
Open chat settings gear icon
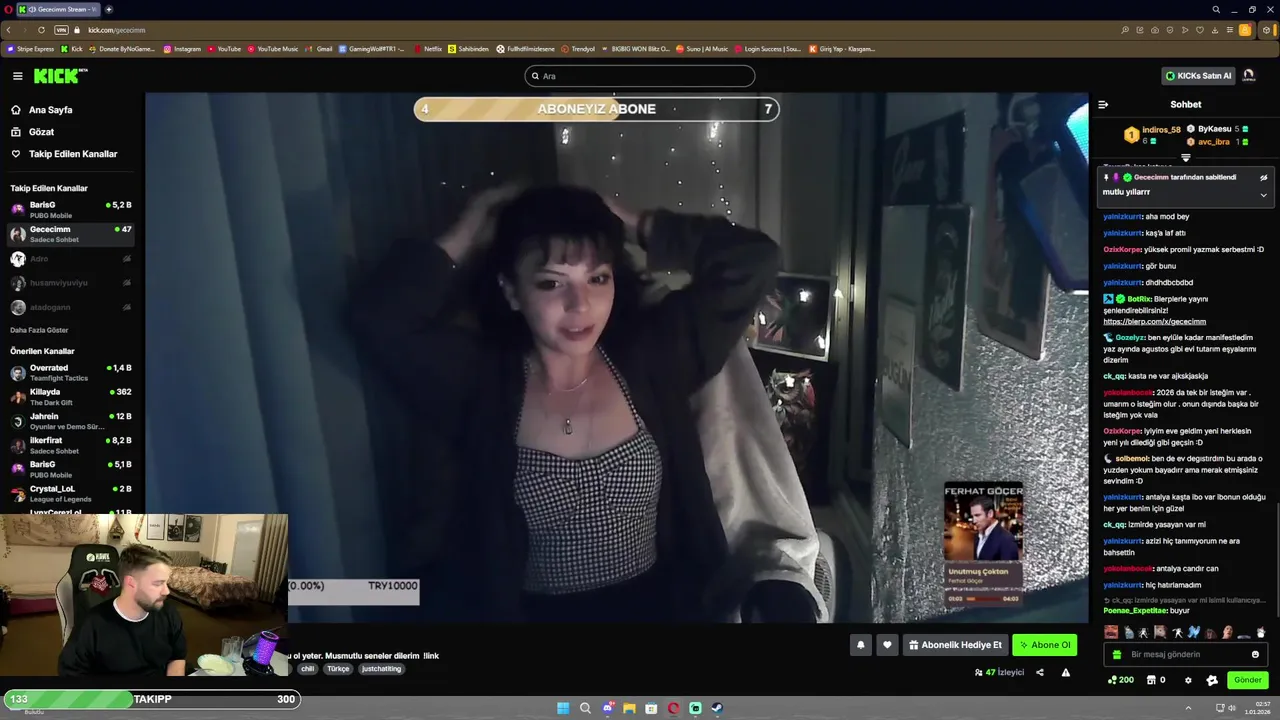[1188, 680]
